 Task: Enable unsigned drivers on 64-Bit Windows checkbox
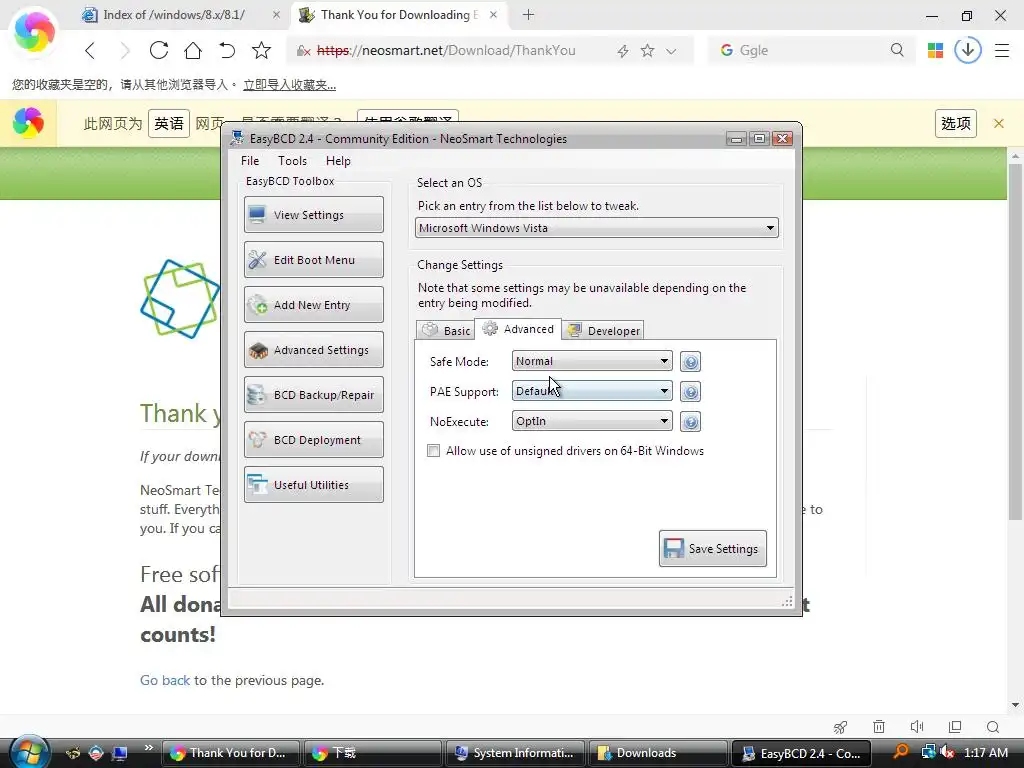point(433,451)
